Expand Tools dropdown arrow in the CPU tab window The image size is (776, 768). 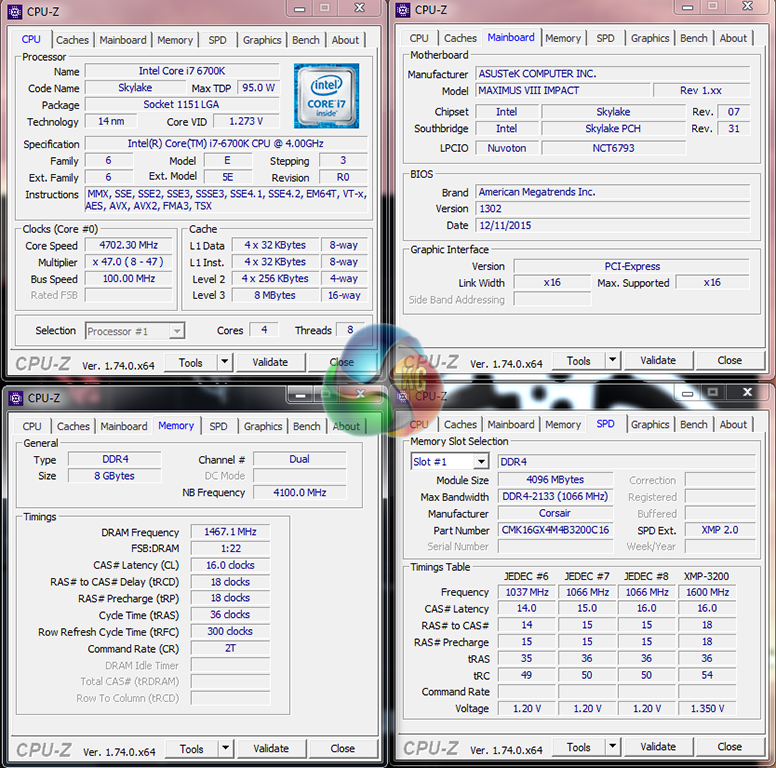point(225,362)
